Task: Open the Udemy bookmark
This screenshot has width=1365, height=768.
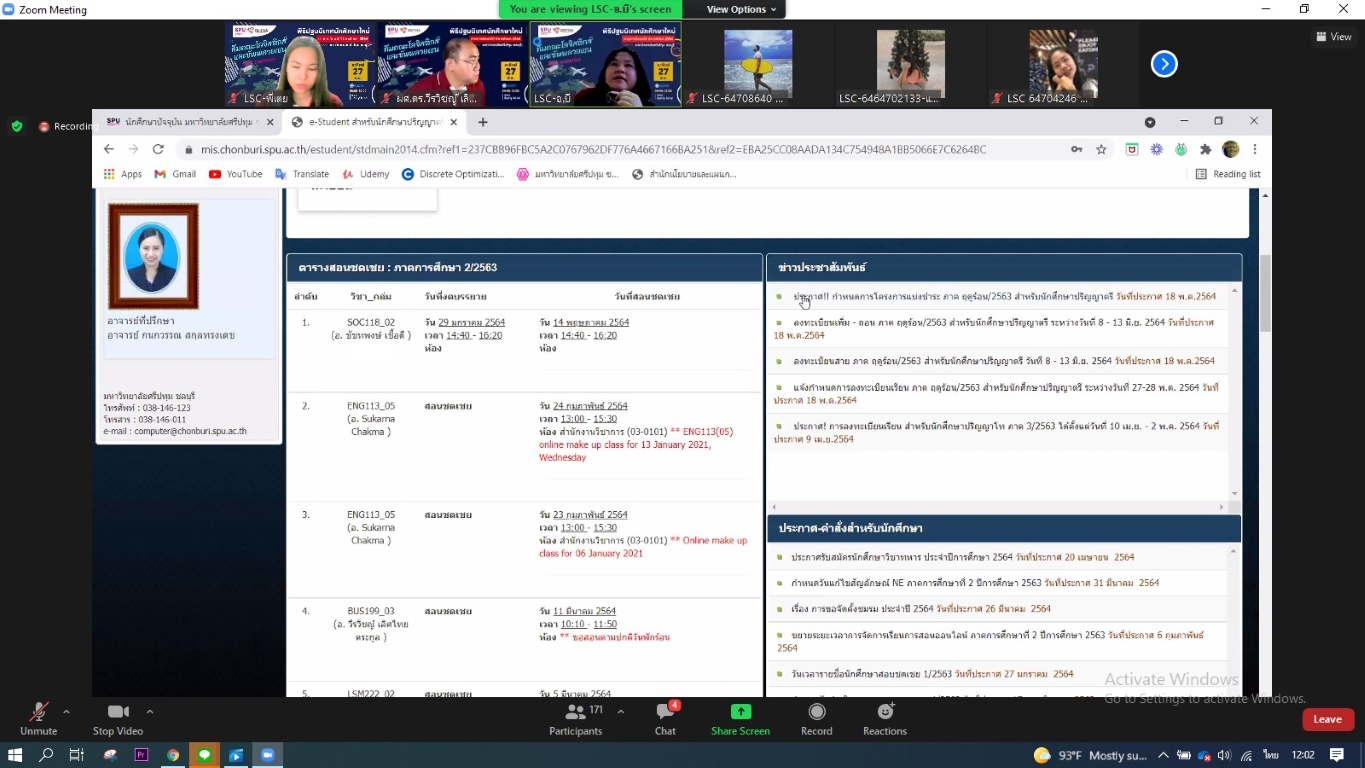Action: (x=366, y=174)
